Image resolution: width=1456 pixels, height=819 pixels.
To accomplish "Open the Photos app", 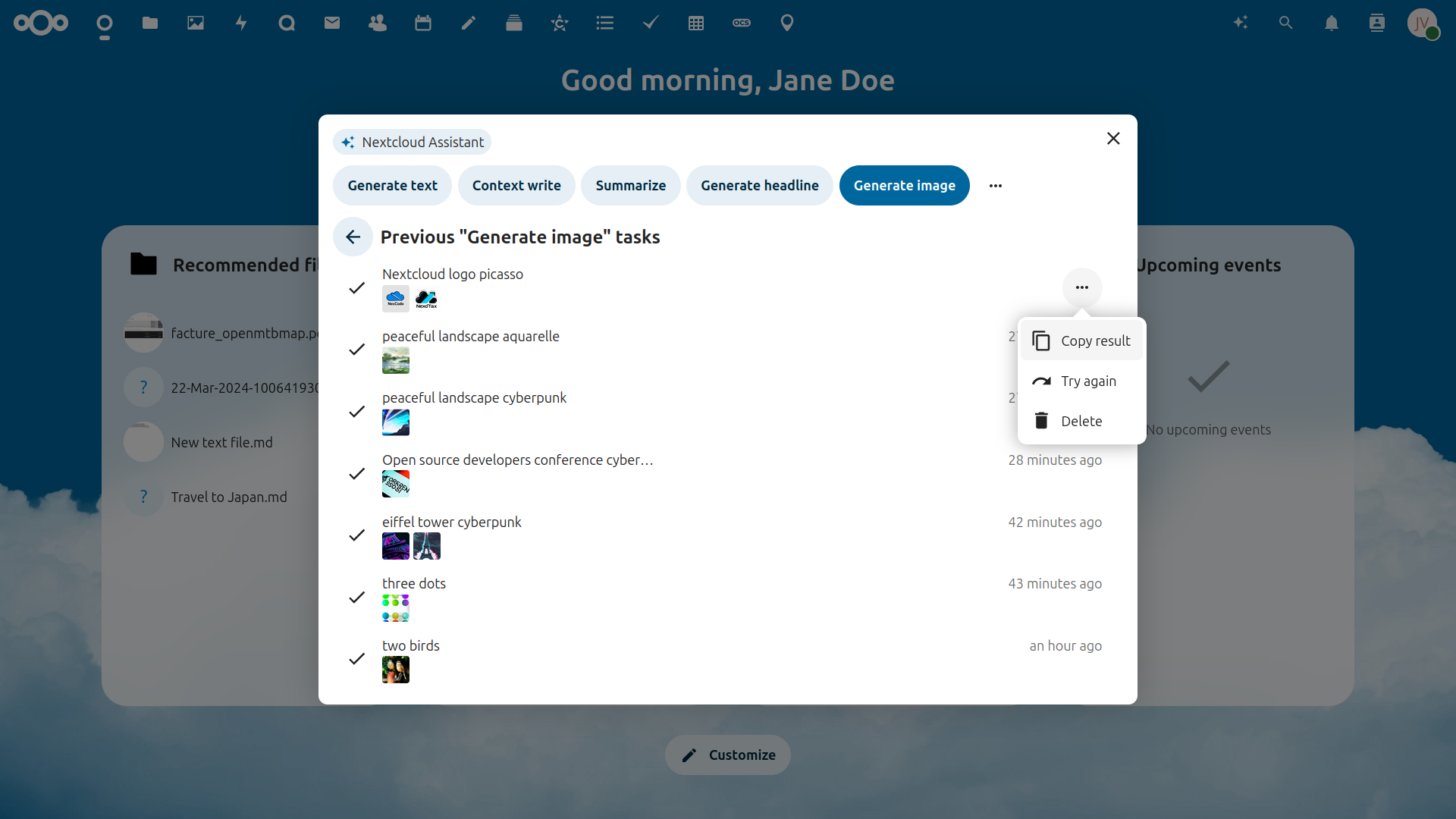I will pos(195,23).
